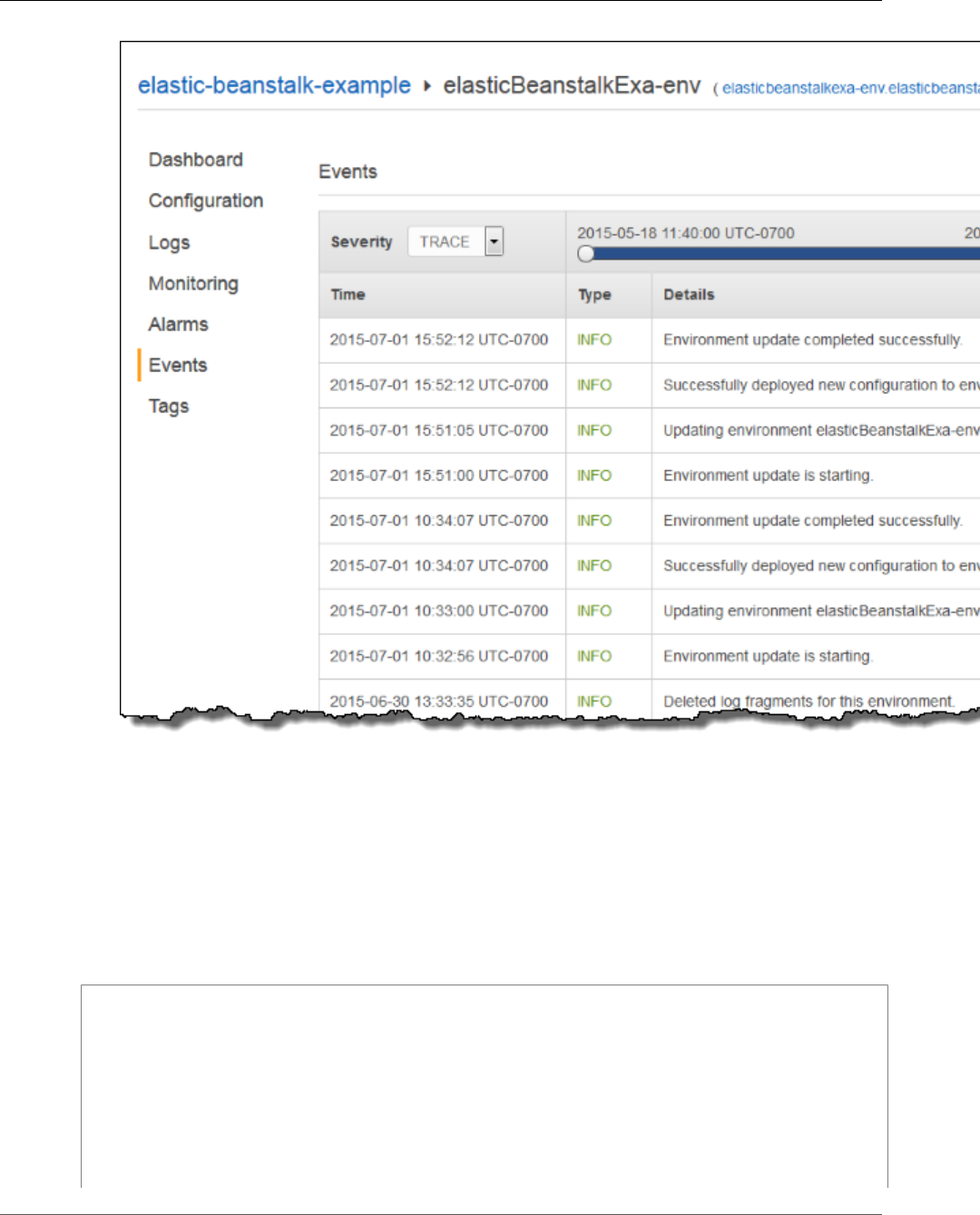The image size is (980, 1215).
Task: Click 10:34:07 'Successfully deployed new configuration' detail
Action: [821, 565]
